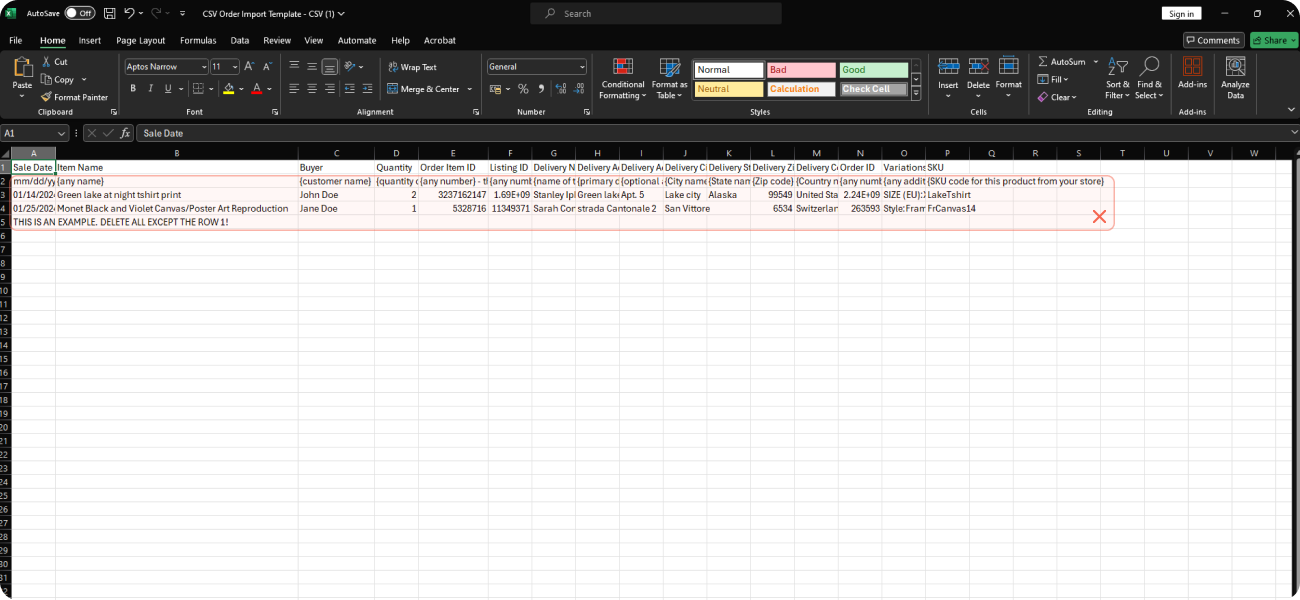The width and height of the screenshot is (1300, 600).
Task: Open the font size dropdown
Action: (x=233, y=67)
